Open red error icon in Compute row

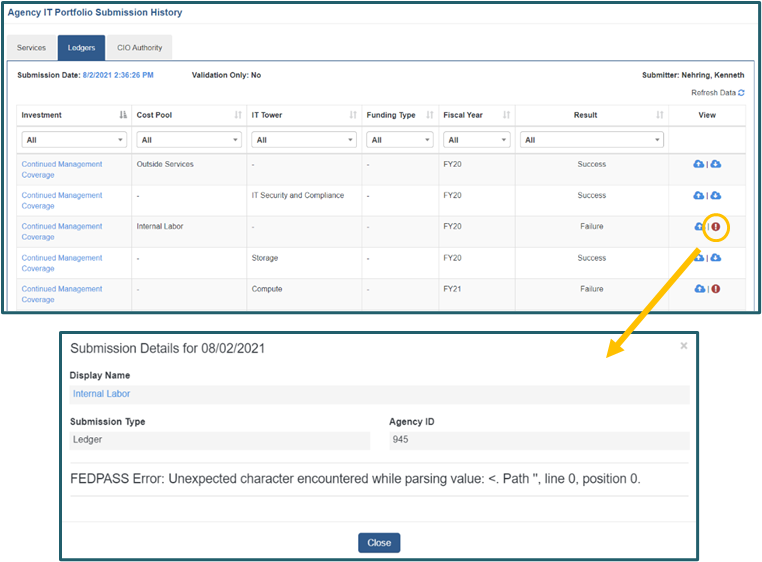pyautogui.click(x=716, y=289)
